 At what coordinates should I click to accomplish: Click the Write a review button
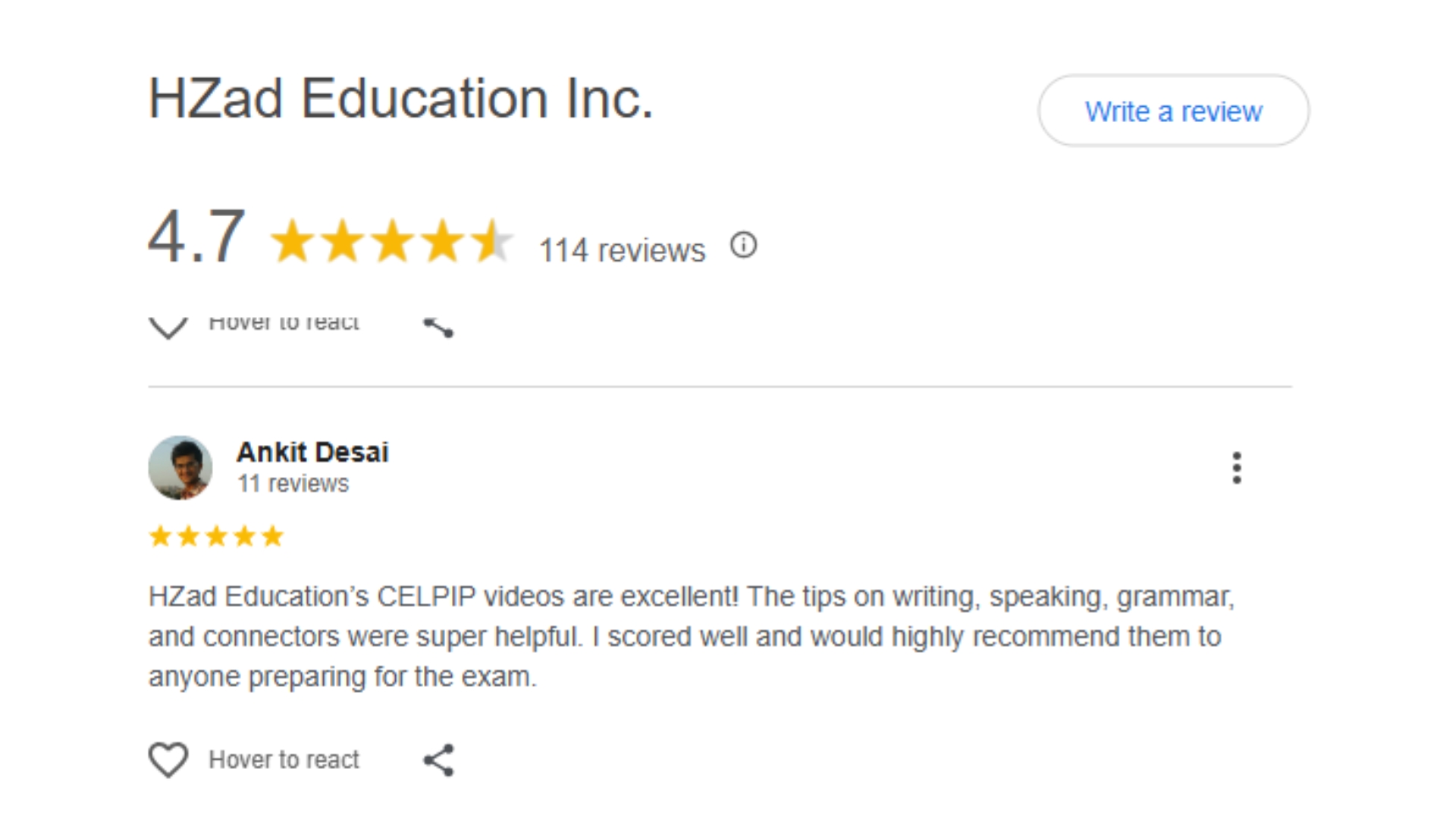click(x=1172, y=111)
